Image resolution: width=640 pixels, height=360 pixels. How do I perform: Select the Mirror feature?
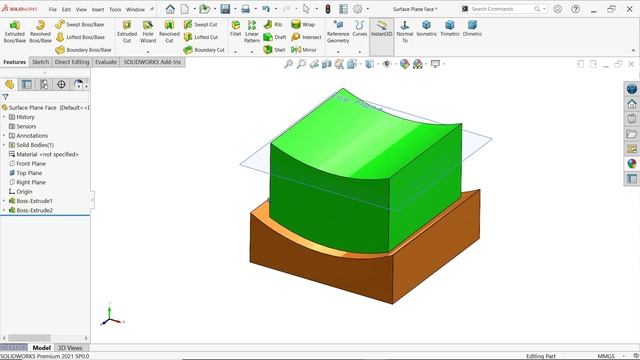coord(304,50)
